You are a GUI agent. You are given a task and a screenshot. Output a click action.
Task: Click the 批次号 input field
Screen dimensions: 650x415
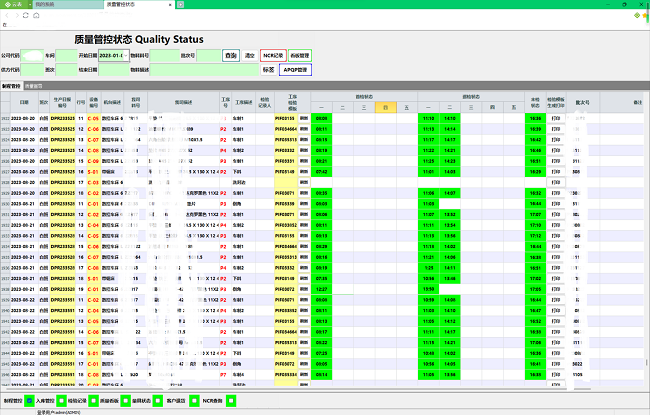(209, 56)
